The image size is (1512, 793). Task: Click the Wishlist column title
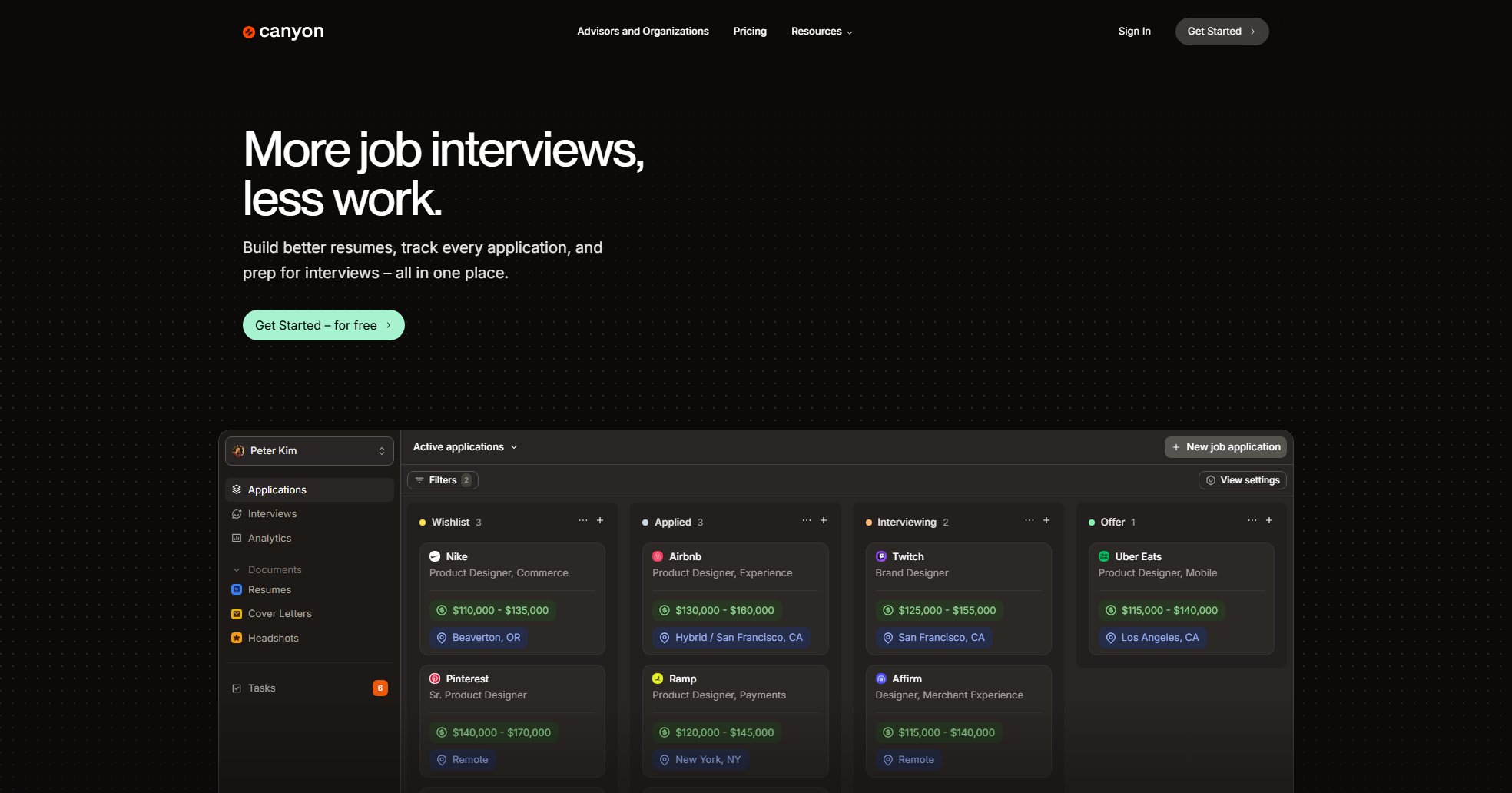click(x=450, y=523)
